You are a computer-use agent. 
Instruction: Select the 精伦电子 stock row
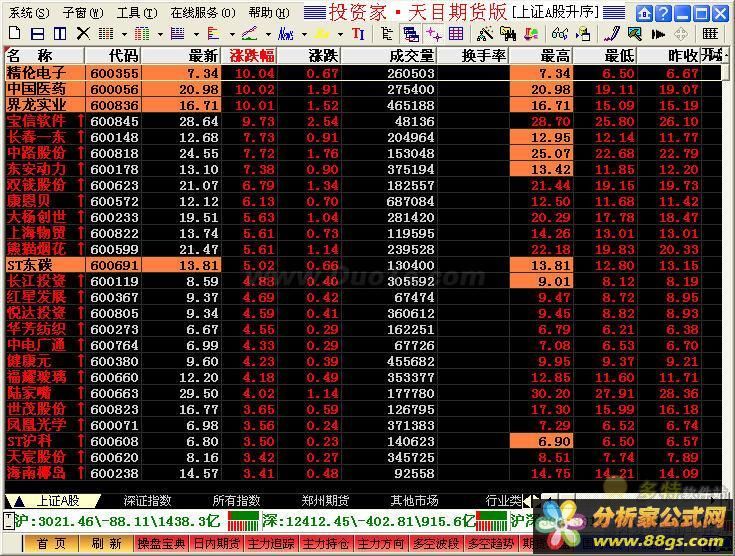(x=361, y=73)
